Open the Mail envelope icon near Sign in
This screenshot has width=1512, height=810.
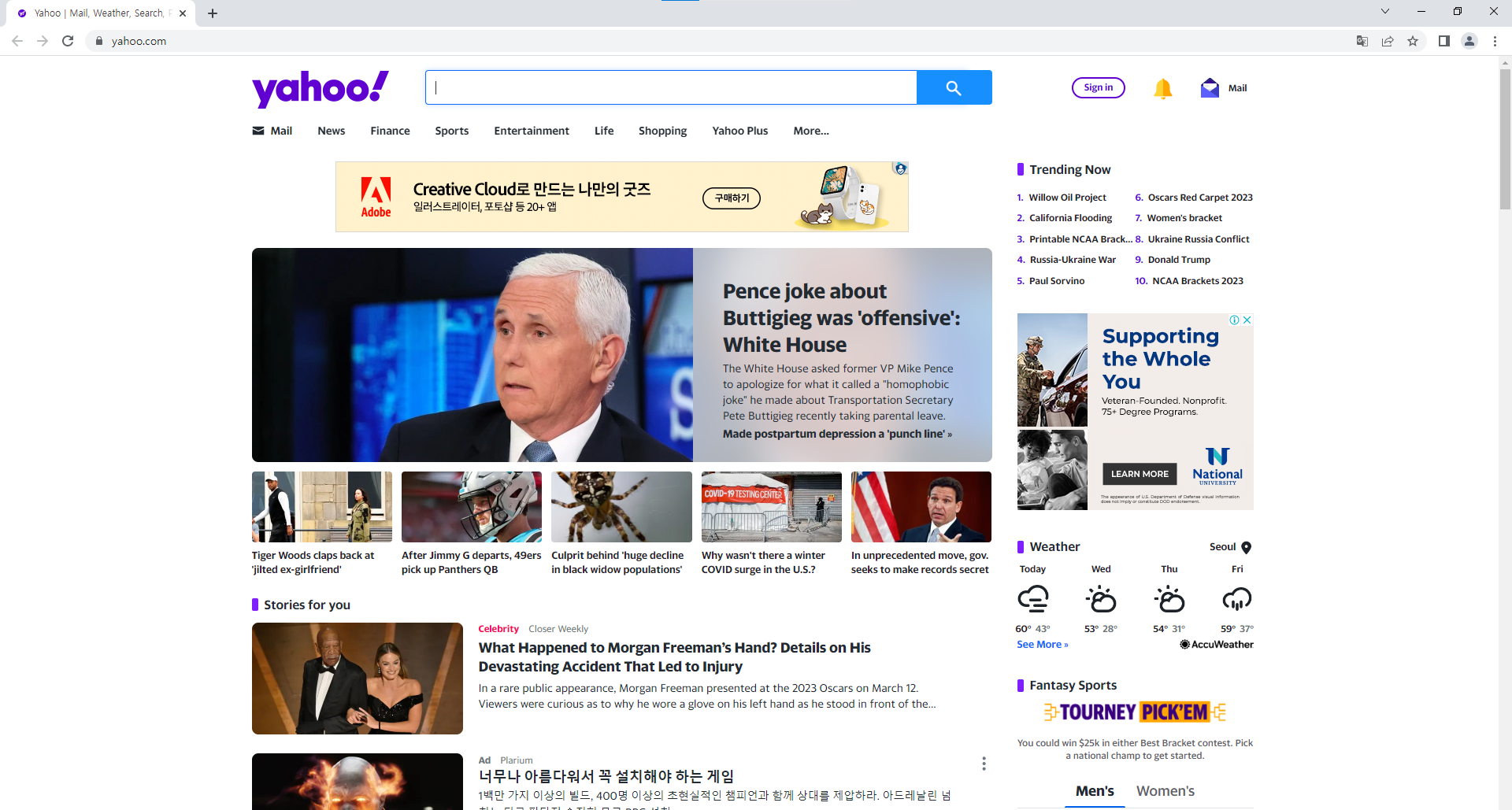click(1210, 88)
